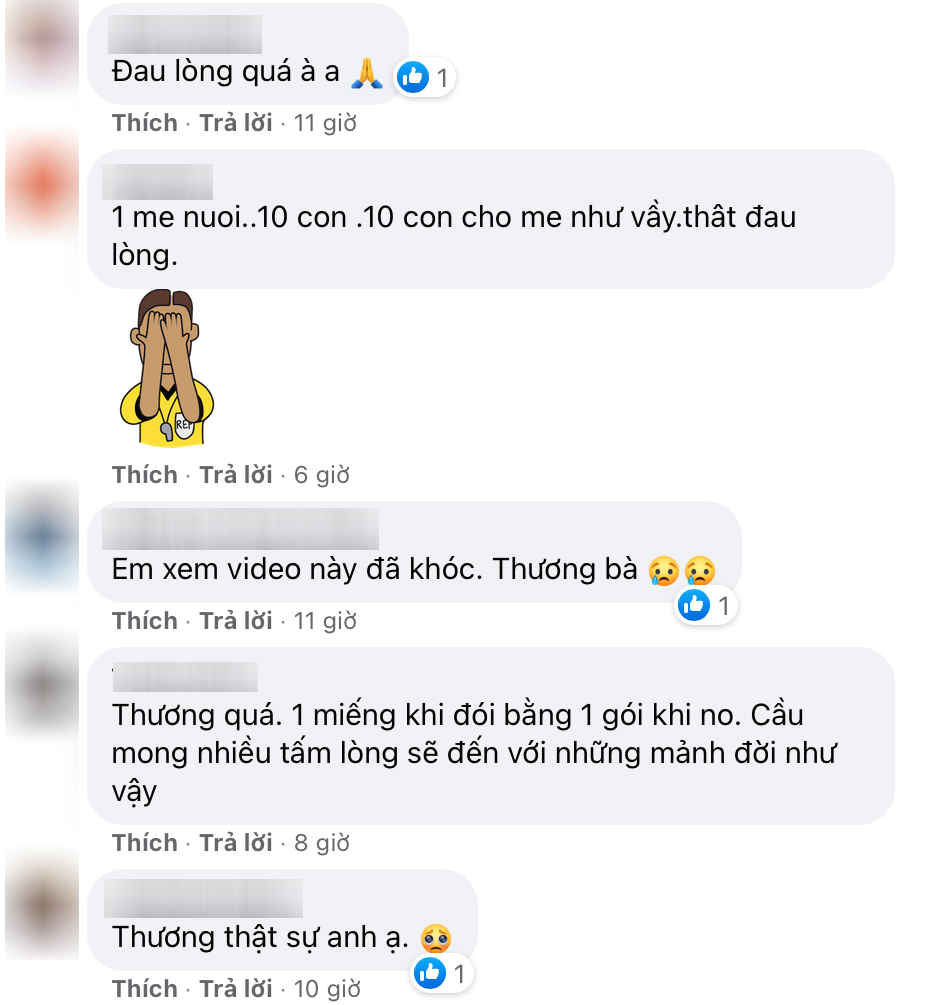
Task: Open the '8 giờ' timestamp link
Action: 322,843
